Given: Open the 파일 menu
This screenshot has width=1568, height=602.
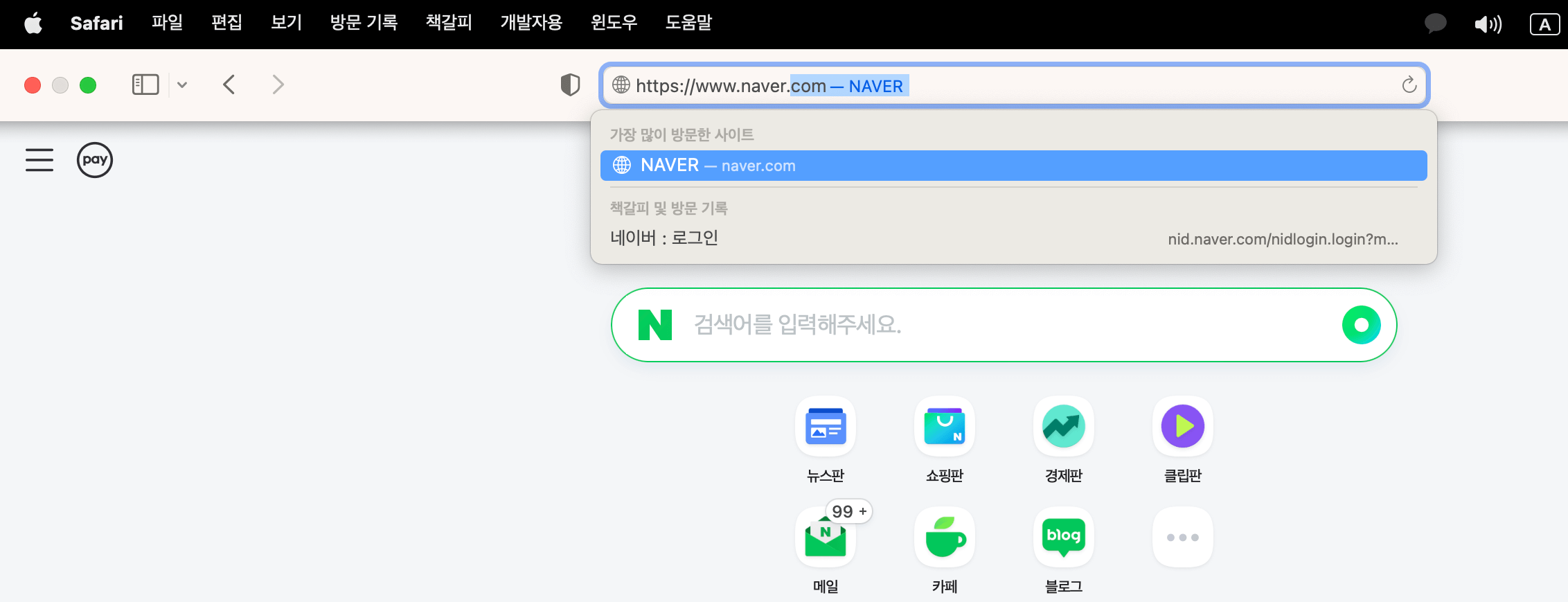Looking at the screenshot, I should tap(167, 23).
